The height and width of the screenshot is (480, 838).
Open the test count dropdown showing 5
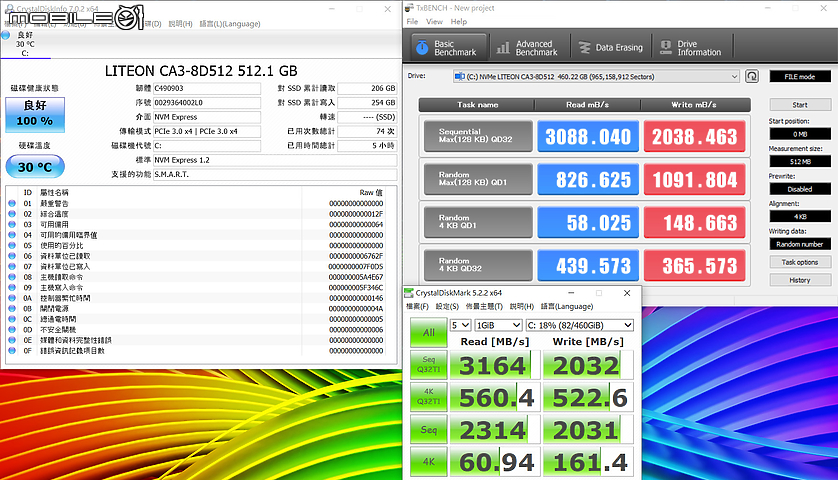tap(460, 325)
